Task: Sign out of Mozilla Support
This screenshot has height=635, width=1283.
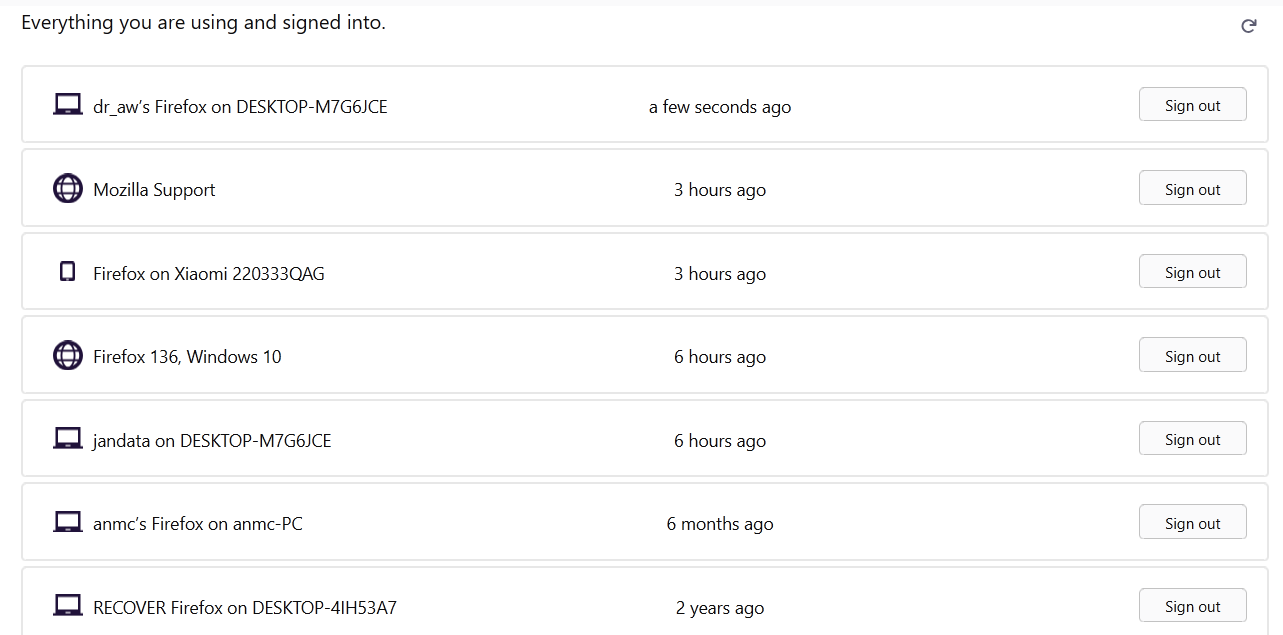Action: pyautogui.click(x=1192, y=189)
